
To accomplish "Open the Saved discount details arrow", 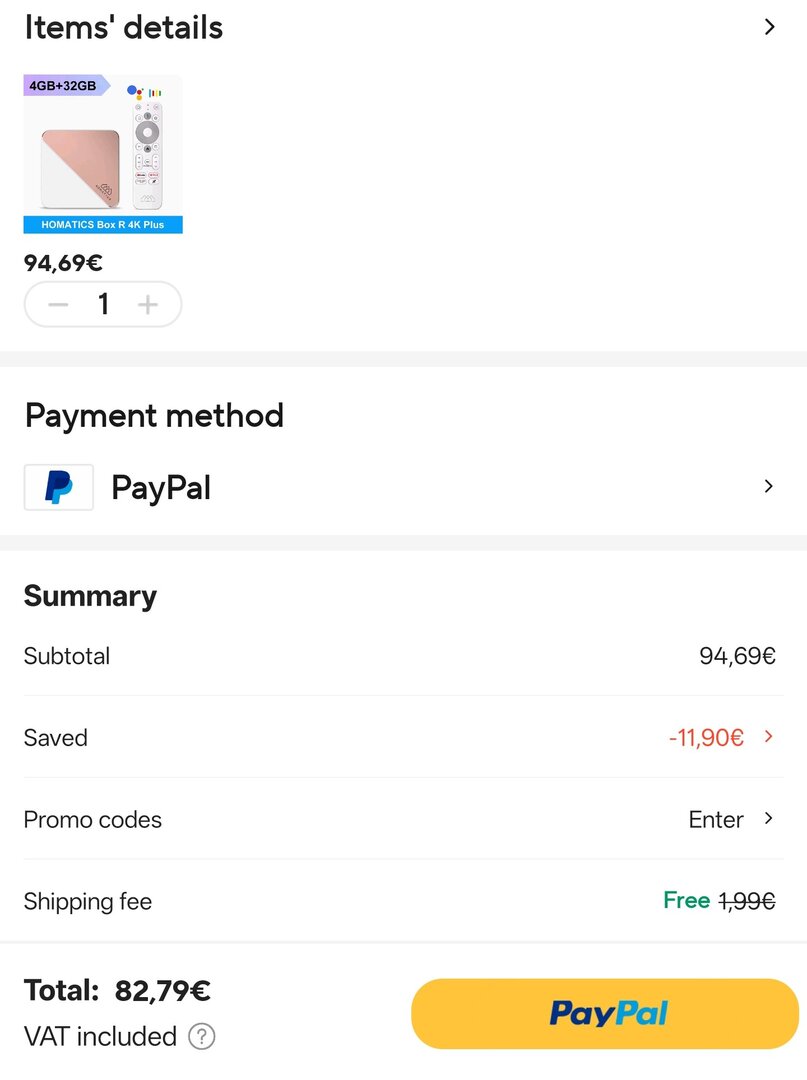I will click(768, 737).
